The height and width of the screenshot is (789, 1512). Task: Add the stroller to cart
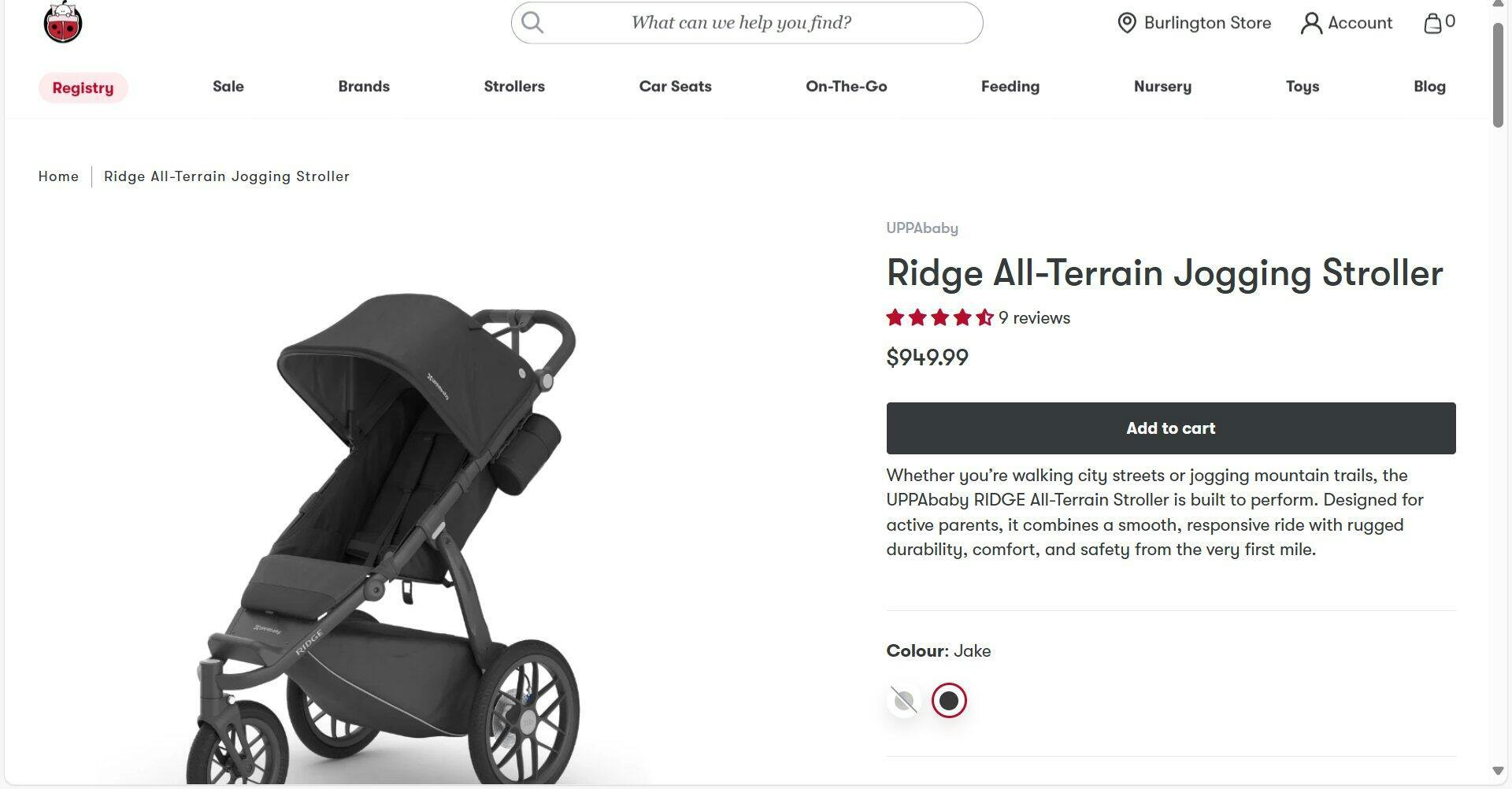point(1170,428)
